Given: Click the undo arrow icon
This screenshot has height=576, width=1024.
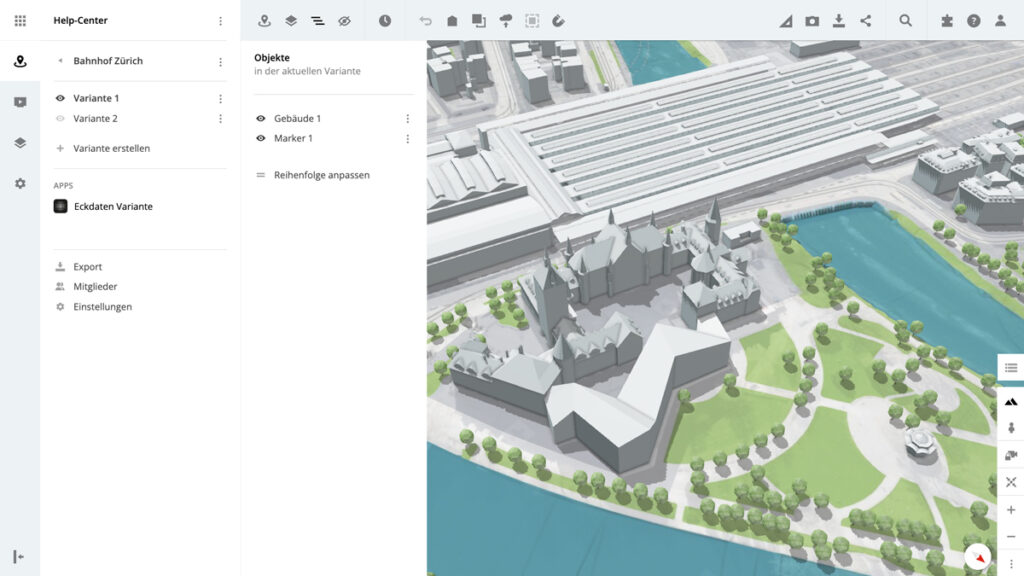Looking at the screenshot, I should [x=426, y=20].
